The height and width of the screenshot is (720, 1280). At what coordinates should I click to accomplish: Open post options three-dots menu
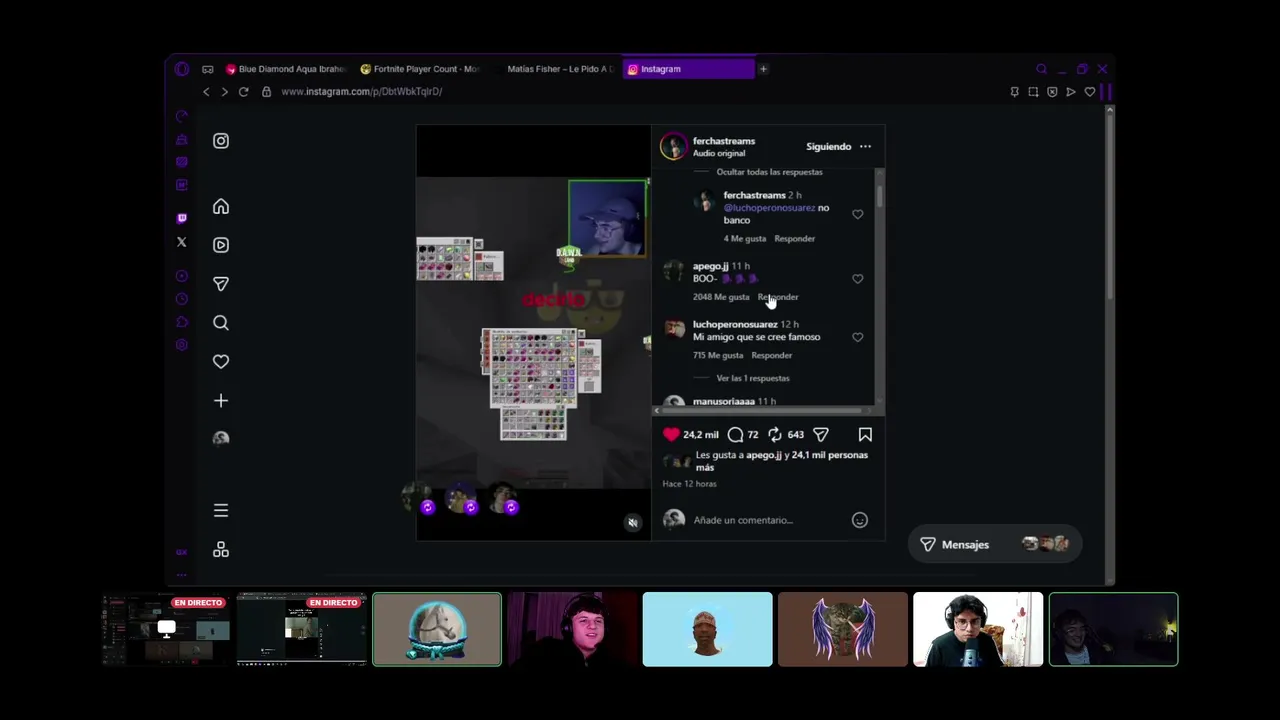pyautogui.click(x=865, y=147)
